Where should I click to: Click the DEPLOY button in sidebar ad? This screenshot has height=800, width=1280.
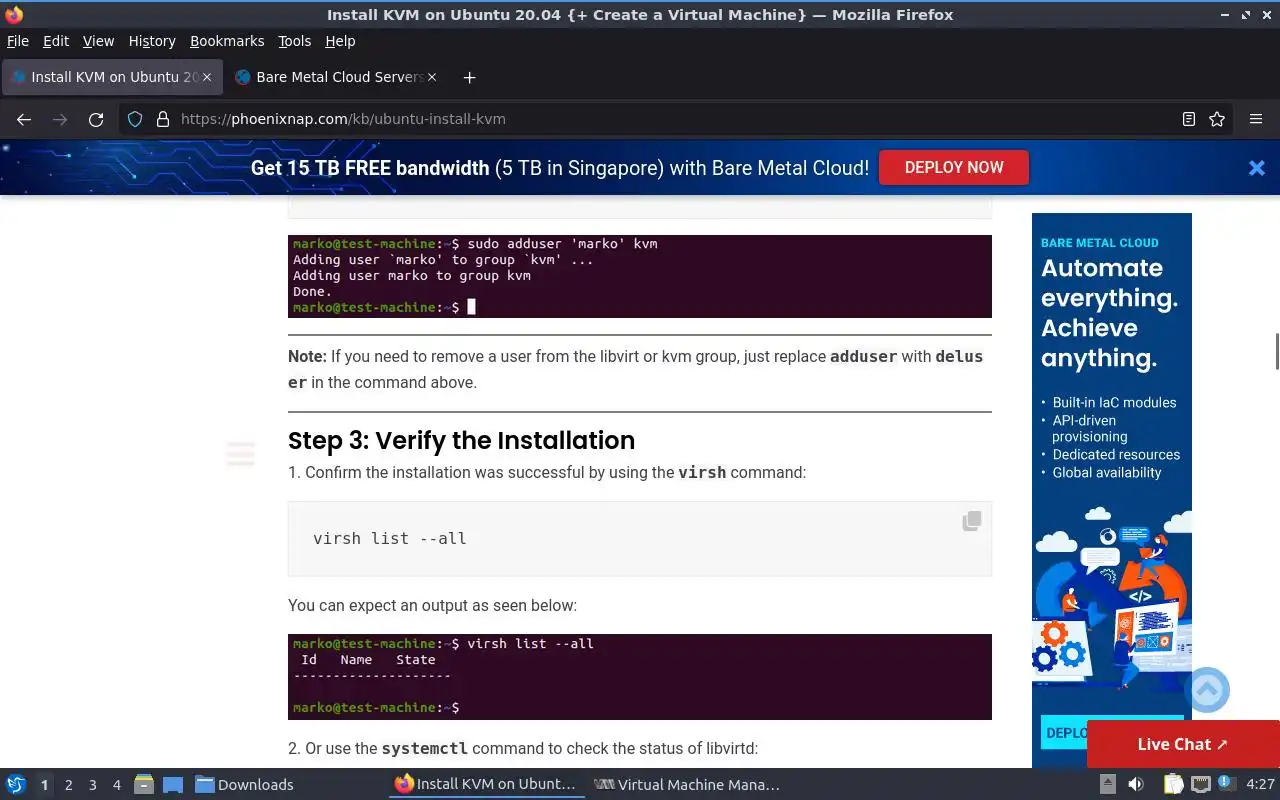click(x=1064, y=732)
